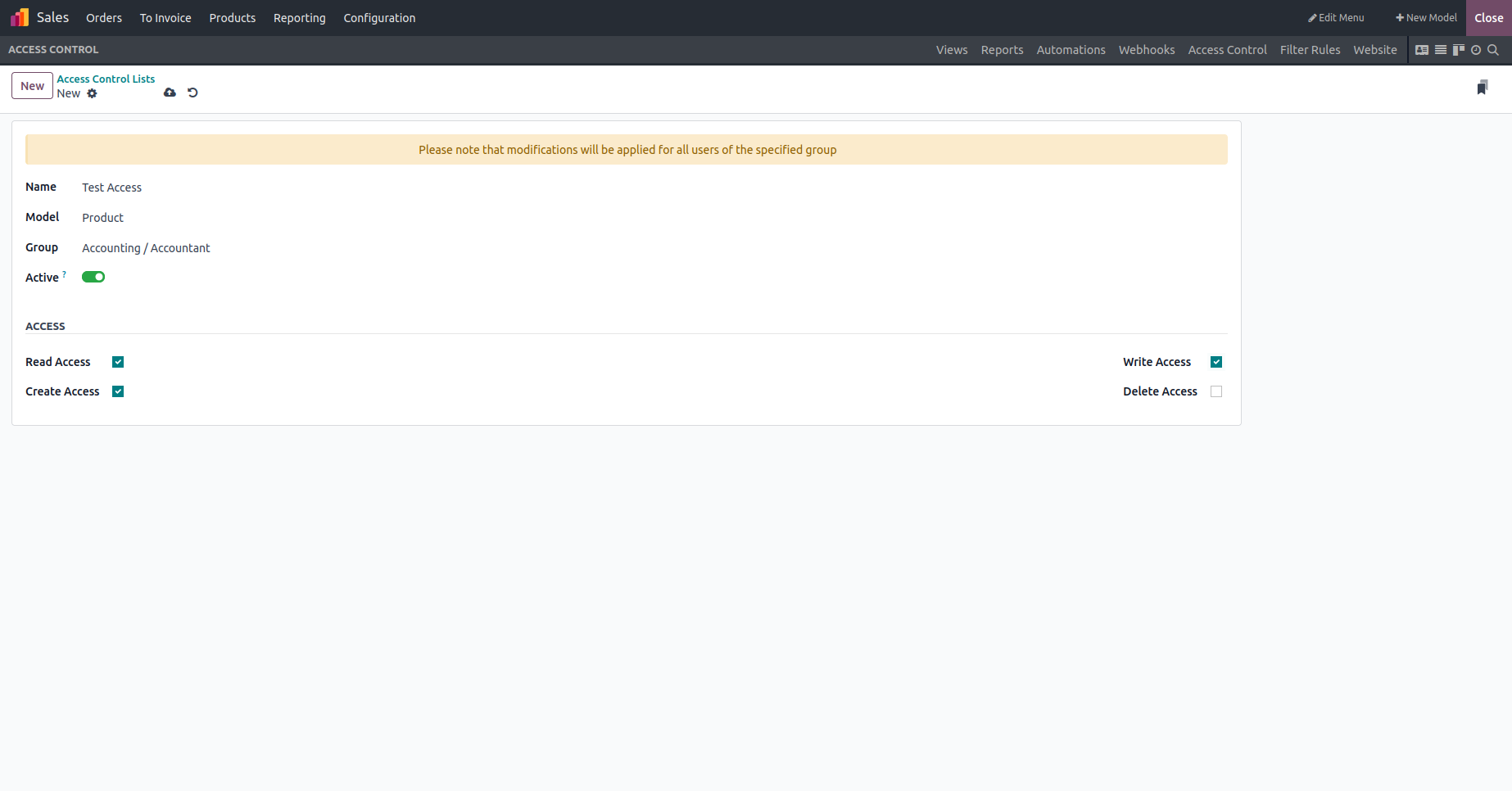Click the 'Read Access' label
This screenshot has width=1512, height=791.
click(58, 362)
